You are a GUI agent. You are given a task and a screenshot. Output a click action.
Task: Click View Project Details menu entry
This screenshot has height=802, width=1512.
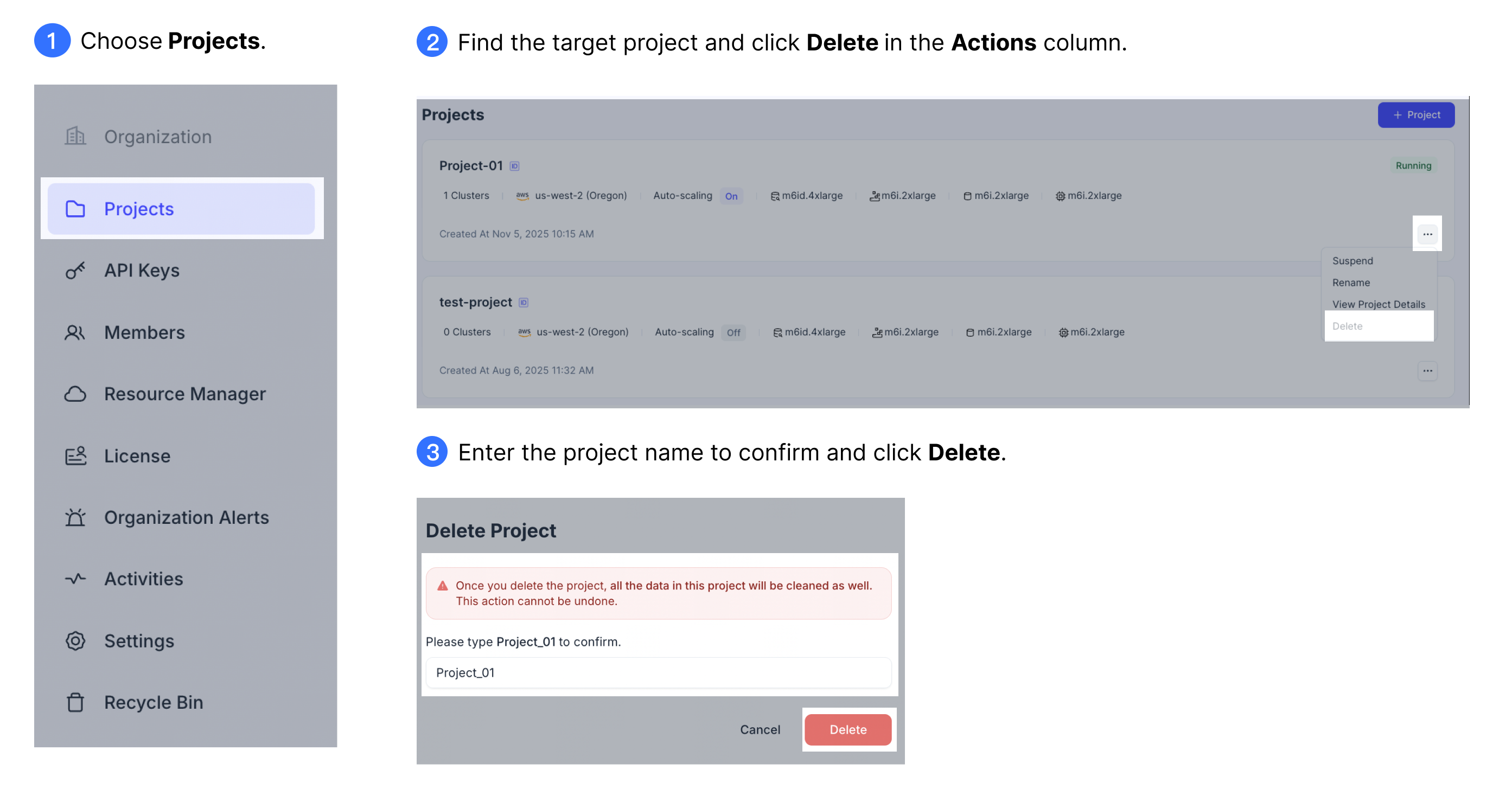tap(1378, 304)
